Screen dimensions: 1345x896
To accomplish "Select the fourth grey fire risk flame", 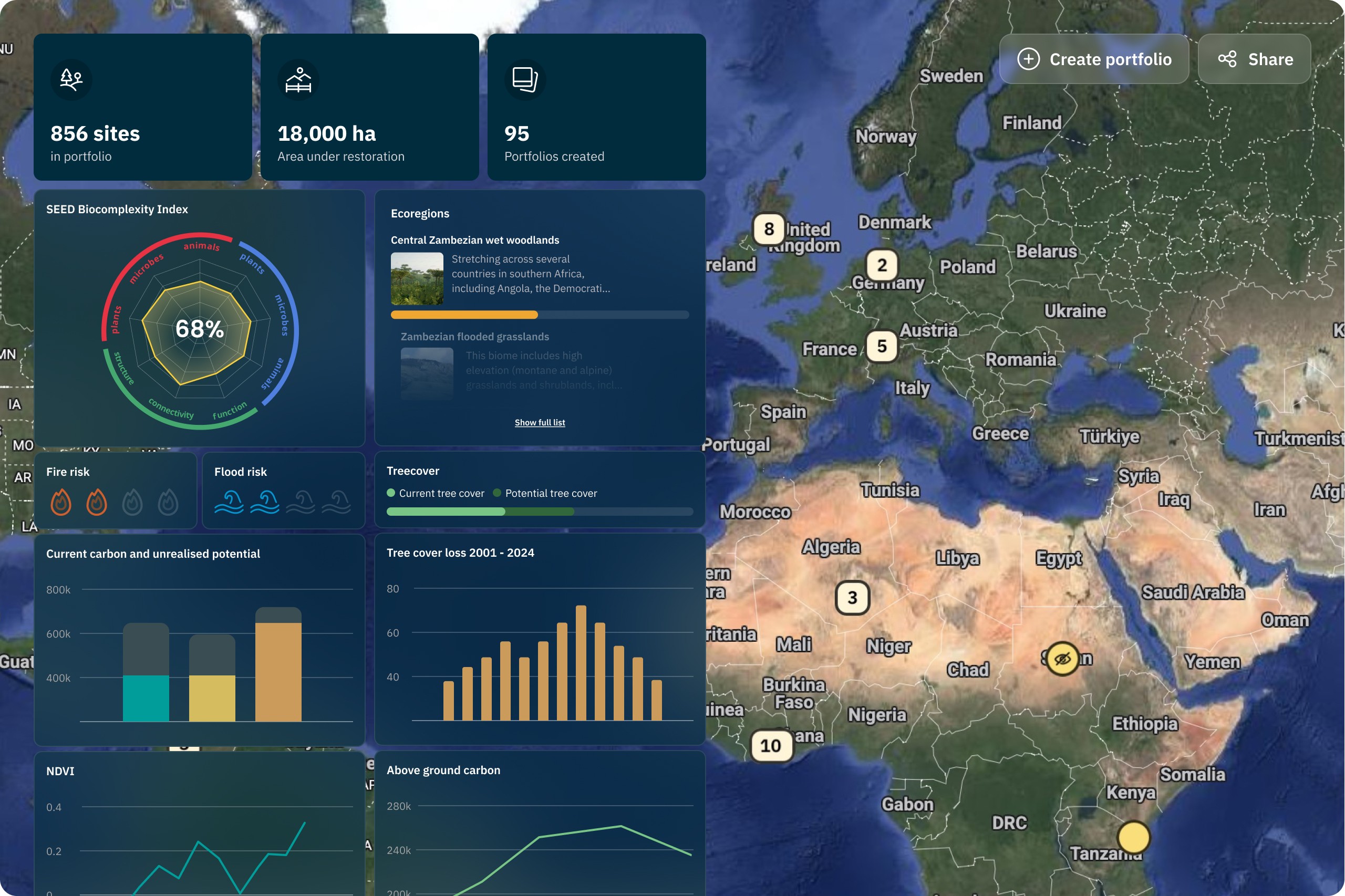I will (x=168, y=502).
